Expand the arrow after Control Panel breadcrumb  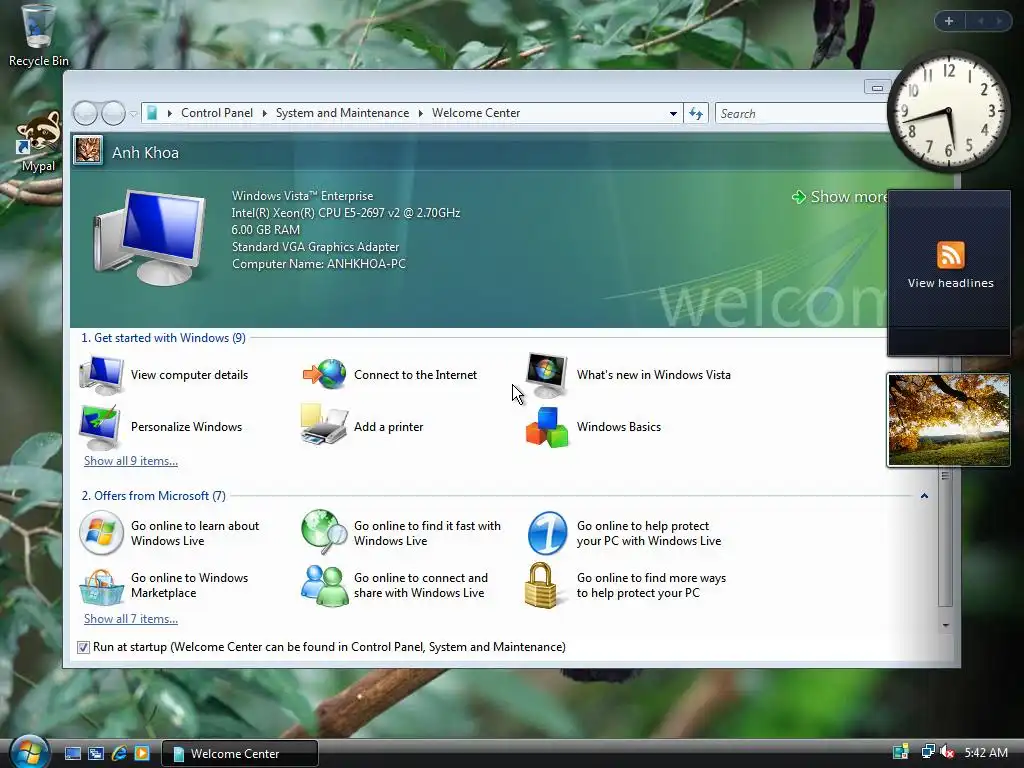tap(264, 113)
